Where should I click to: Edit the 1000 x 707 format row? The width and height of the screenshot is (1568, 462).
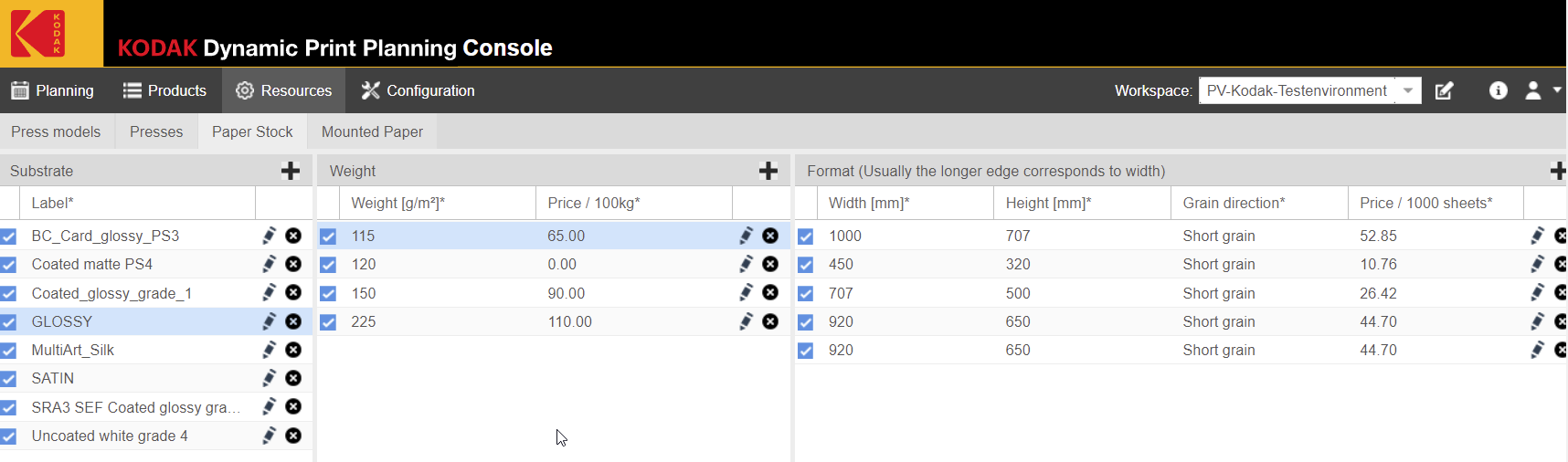tap(1538, 236)
